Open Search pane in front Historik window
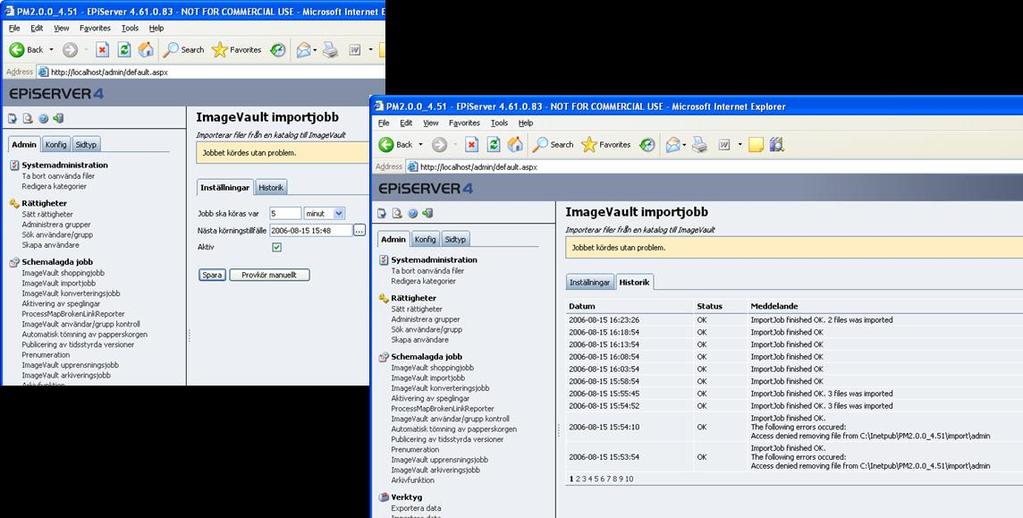The image size is (1023, 518). click(553, 144)
